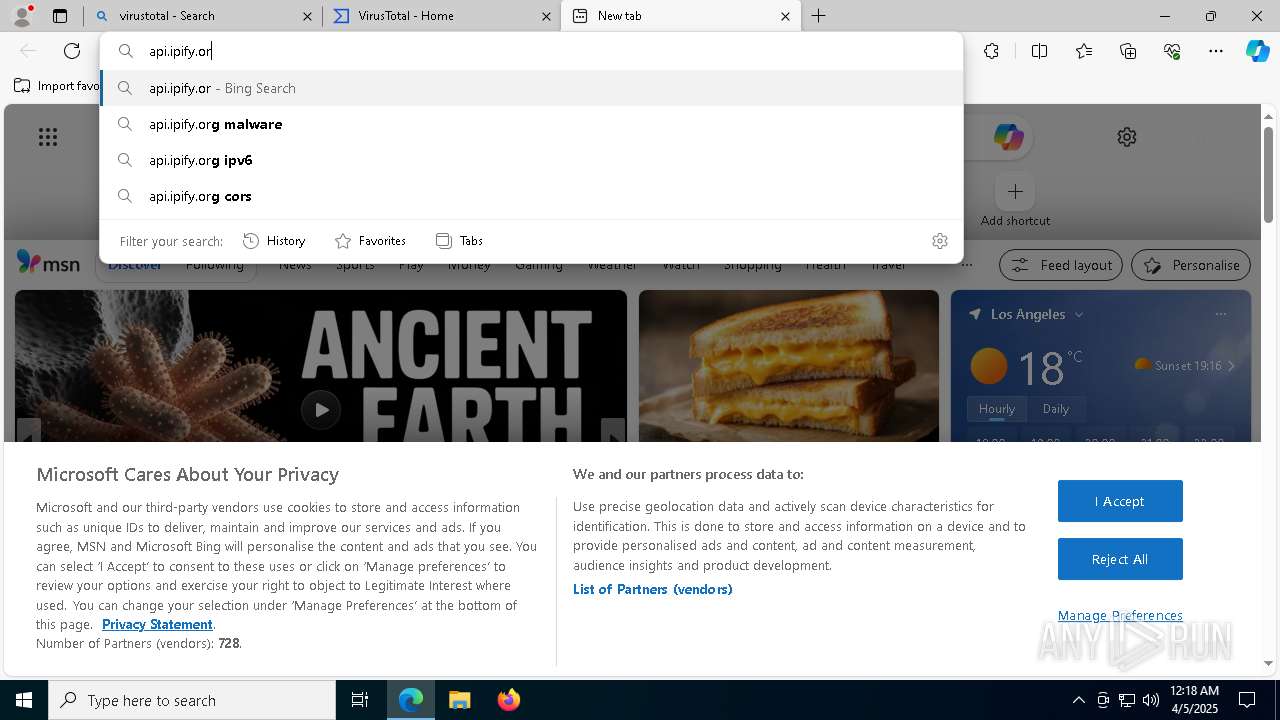Open the volume control tray icon

pyautogui.click(x=1151, y=700)
